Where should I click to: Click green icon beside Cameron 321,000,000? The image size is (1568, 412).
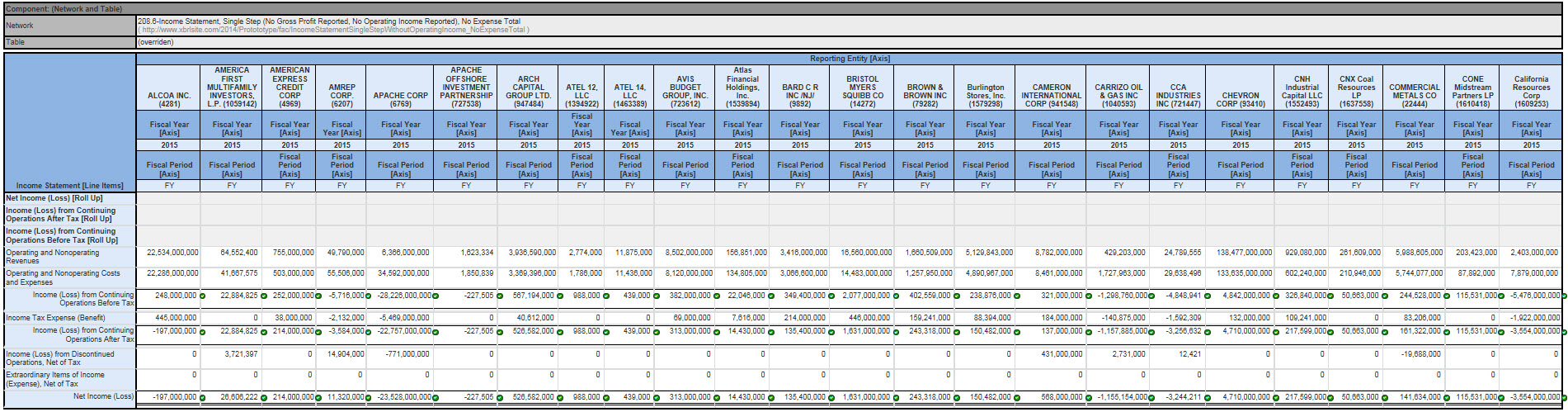pyautogui.click(x=1087, y=296)
